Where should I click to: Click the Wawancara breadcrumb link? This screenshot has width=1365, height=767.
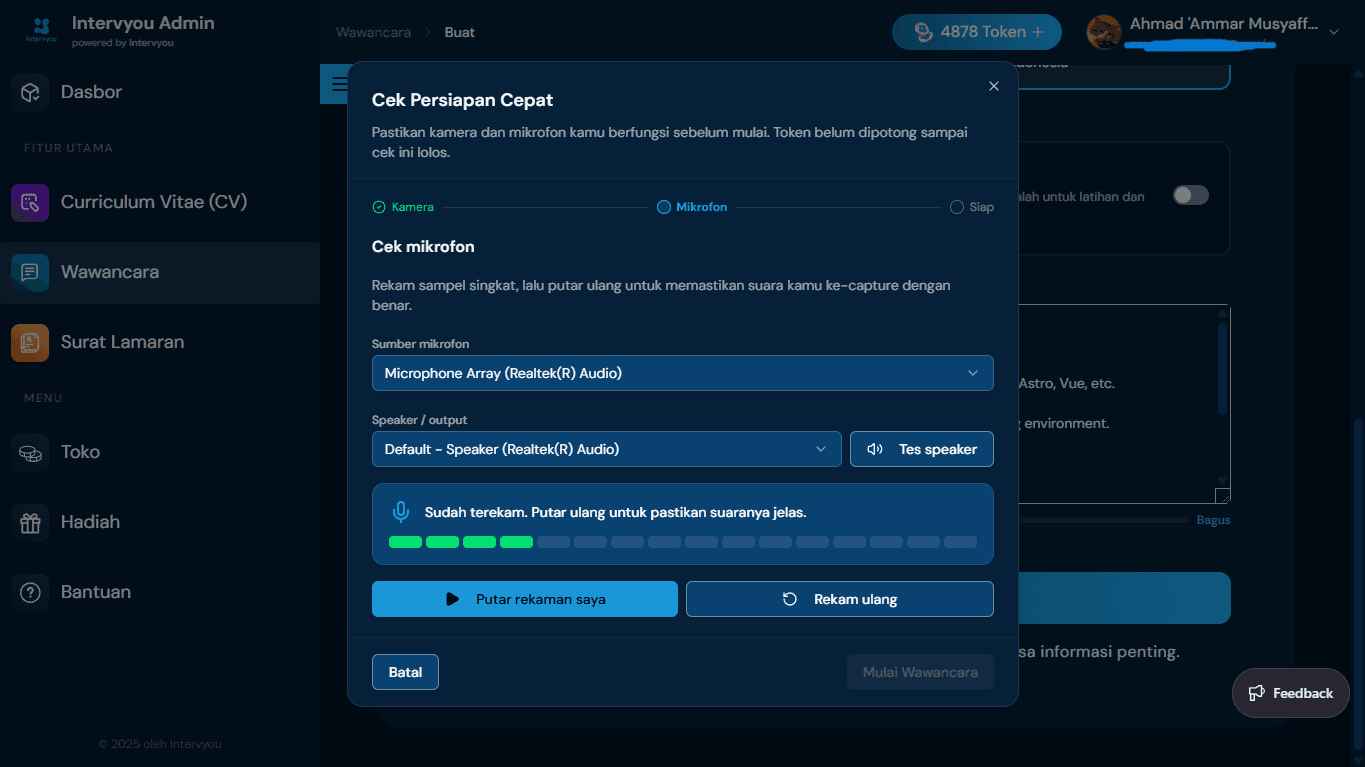[373, 32]
